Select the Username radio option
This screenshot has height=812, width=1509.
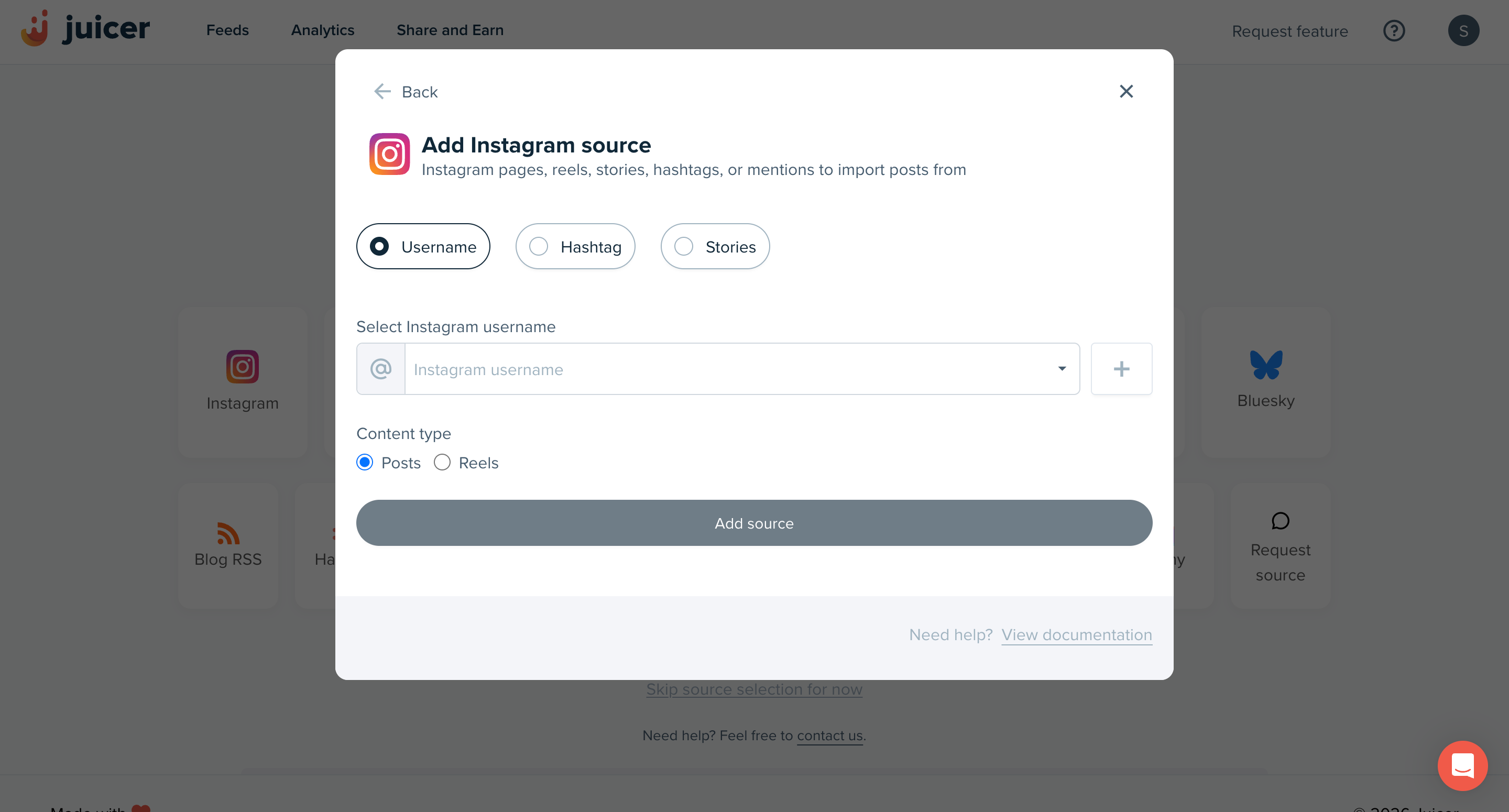(x=379, y=247)
